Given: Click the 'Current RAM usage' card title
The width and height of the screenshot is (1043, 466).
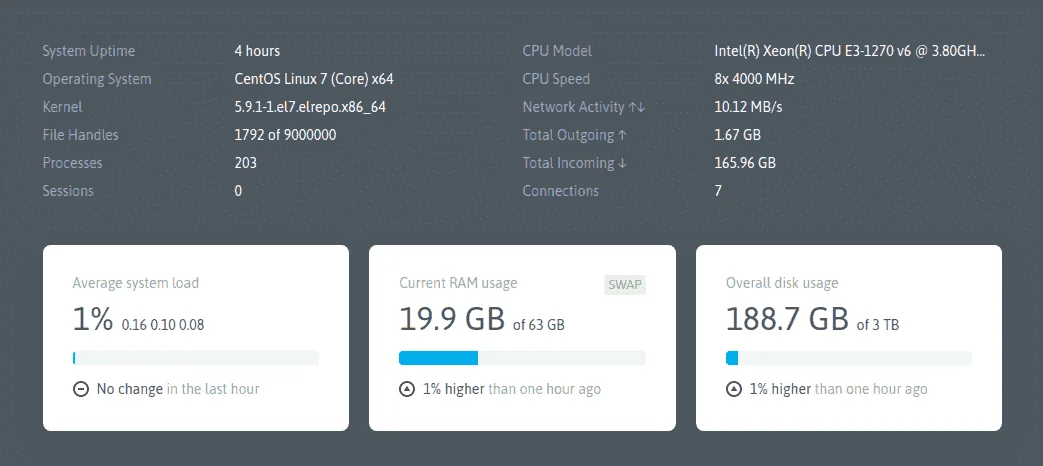Looking at the screenshot, I should tap(458, 283).
